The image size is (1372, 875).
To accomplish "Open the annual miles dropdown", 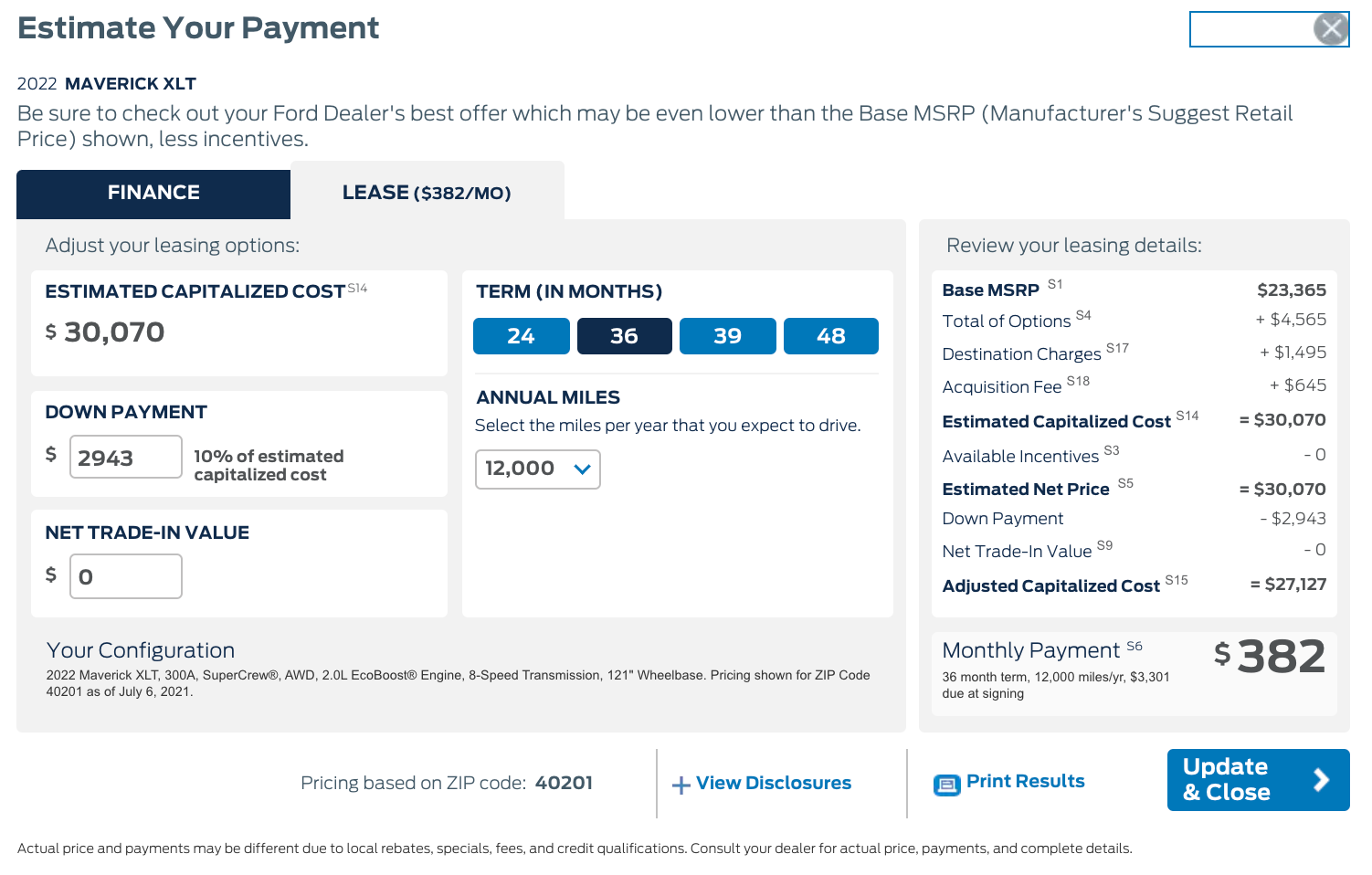I will coord(537,469).
